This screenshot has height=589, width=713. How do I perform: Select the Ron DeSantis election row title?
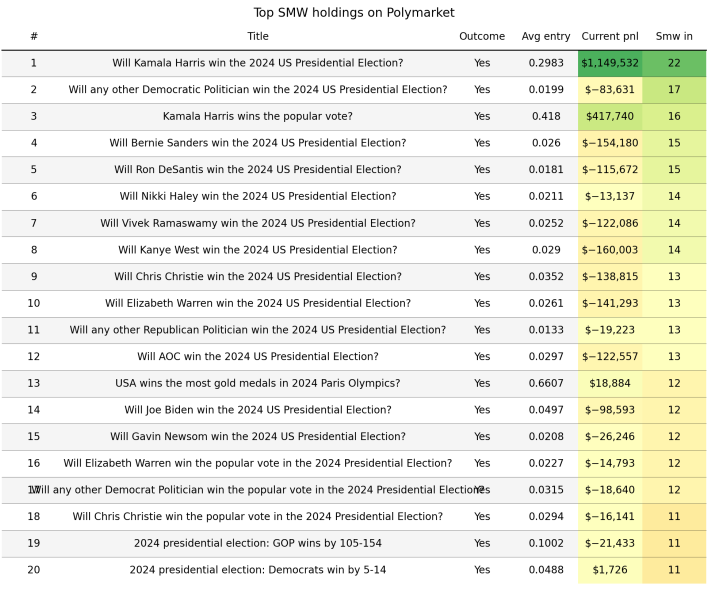[258, 170]
